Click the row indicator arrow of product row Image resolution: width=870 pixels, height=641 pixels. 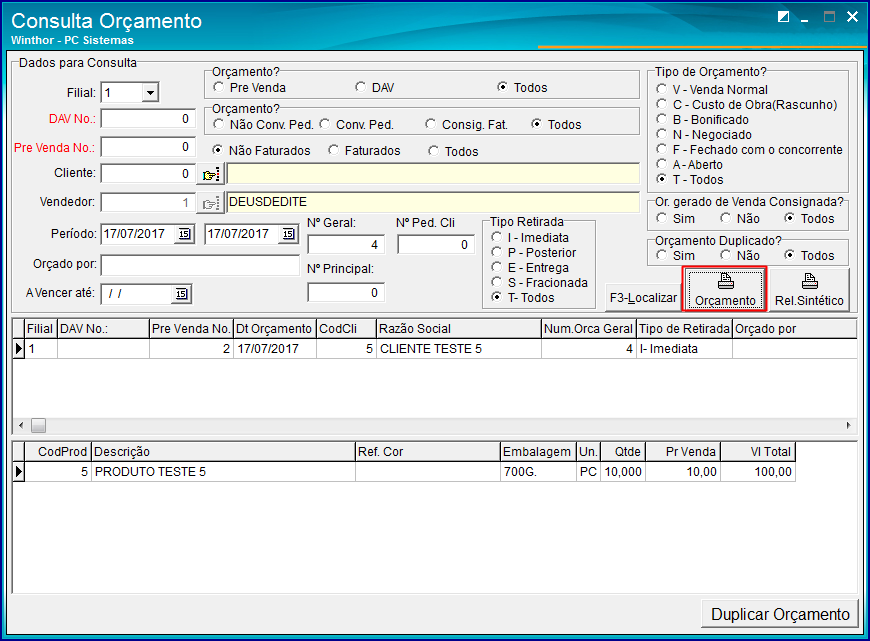point(19,472)
